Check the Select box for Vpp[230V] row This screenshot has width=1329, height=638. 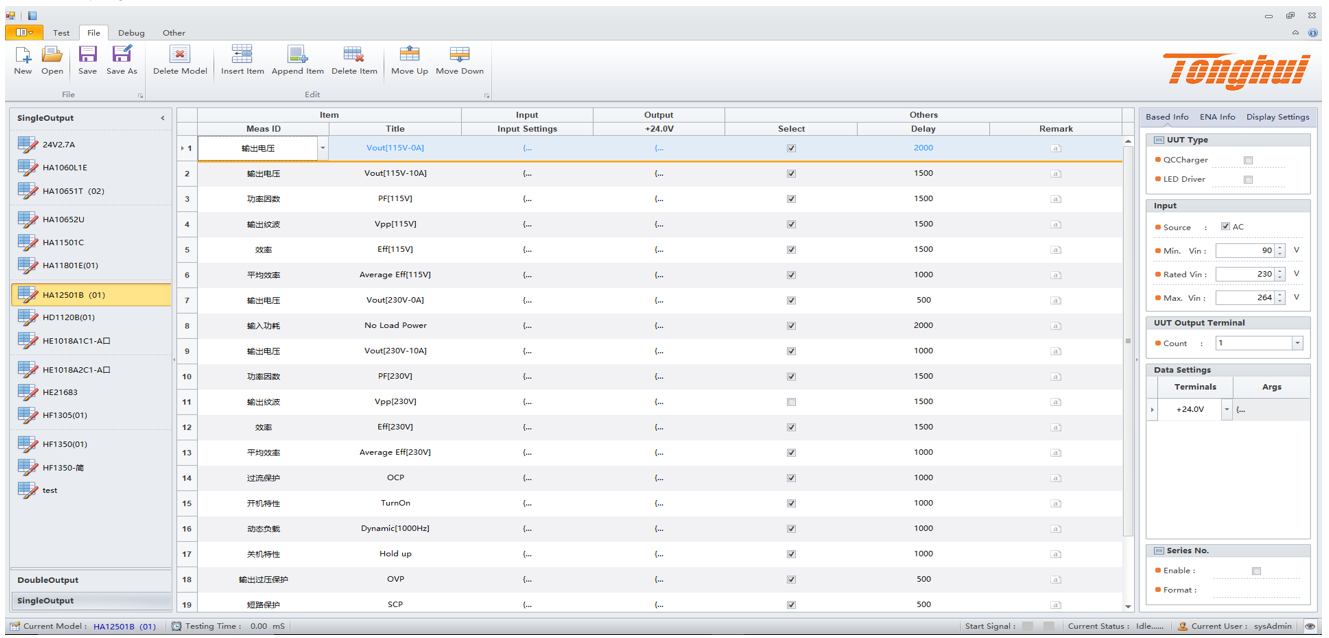click(x=791, y=402)
